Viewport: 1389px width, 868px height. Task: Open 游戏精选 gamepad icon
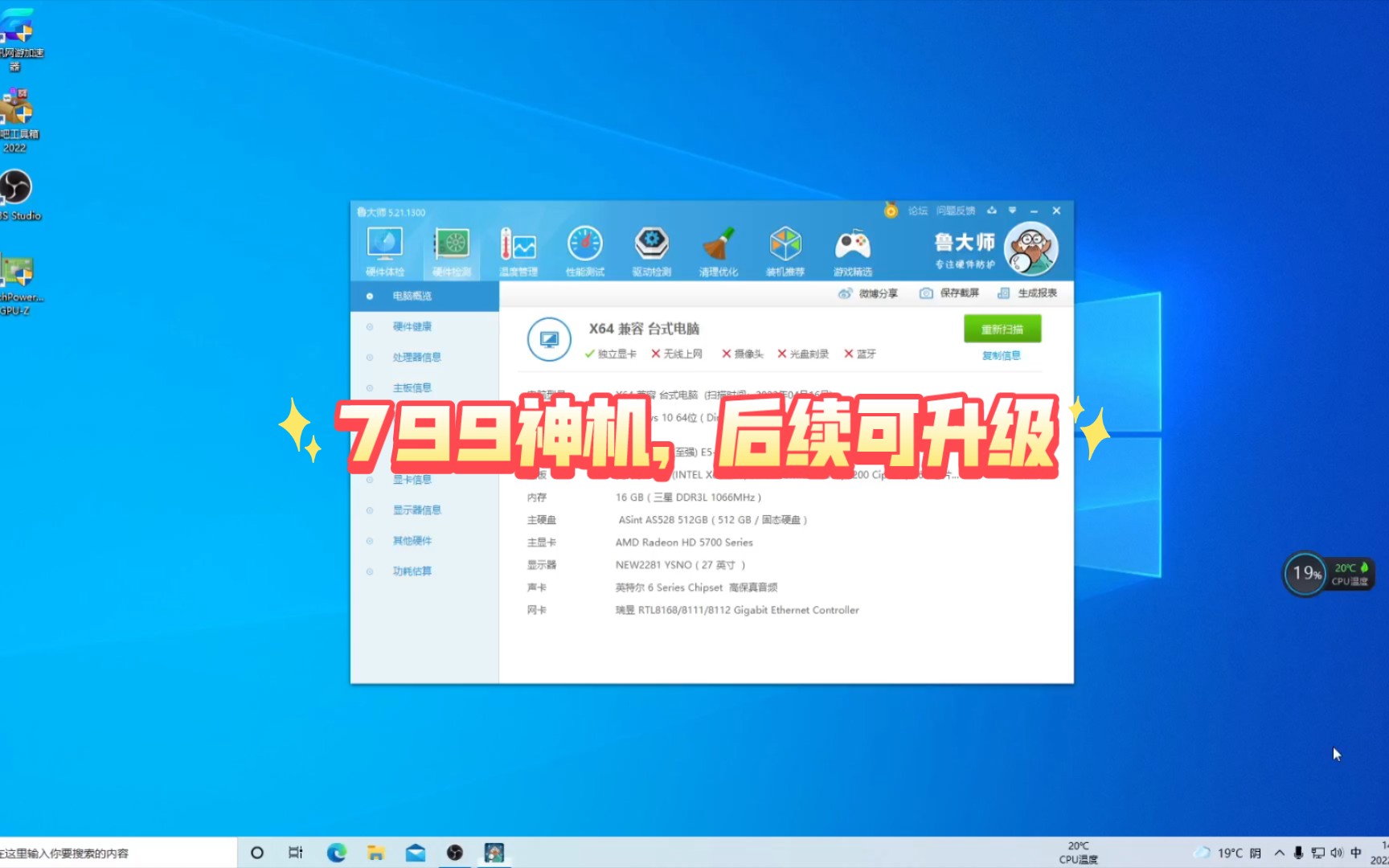(853, 252)
